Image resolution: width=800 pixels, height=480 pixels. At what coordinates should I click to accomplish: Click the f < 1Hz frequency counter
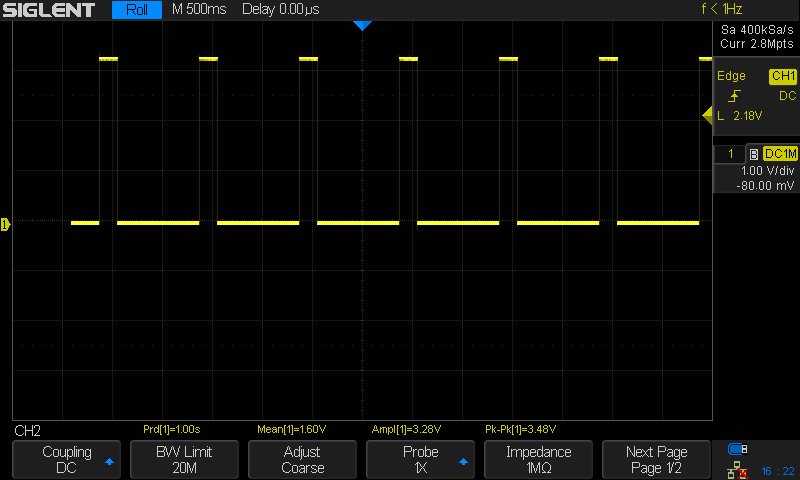[721, 9]
